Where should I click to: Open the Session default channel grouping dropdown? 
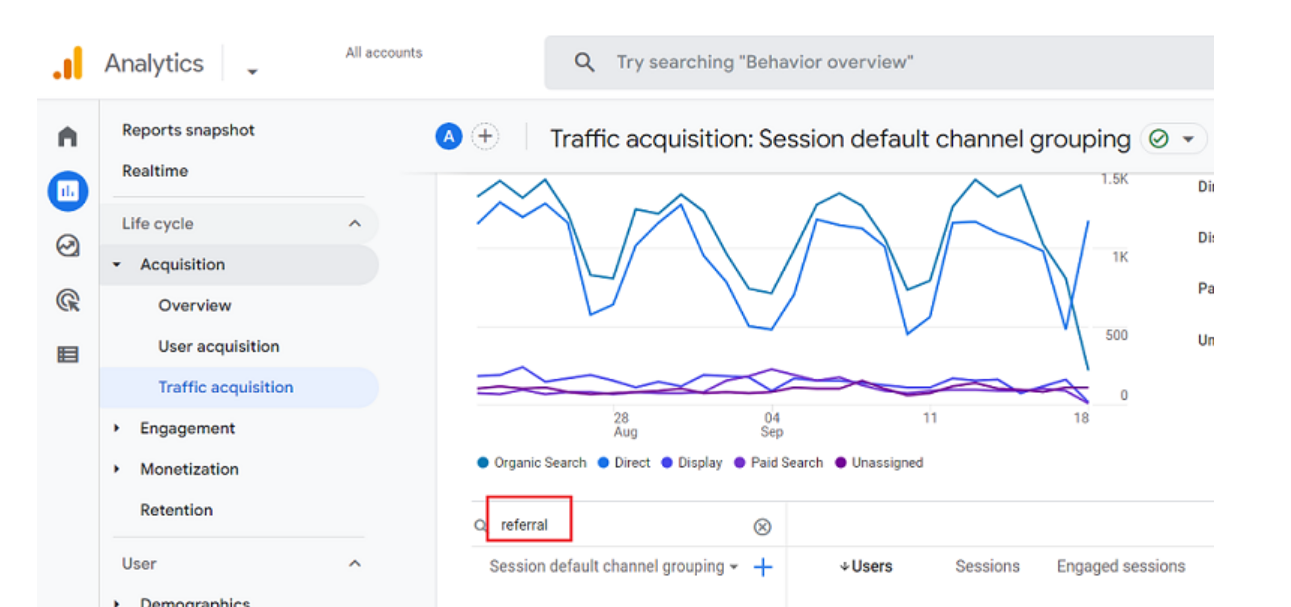coord(613,567)
